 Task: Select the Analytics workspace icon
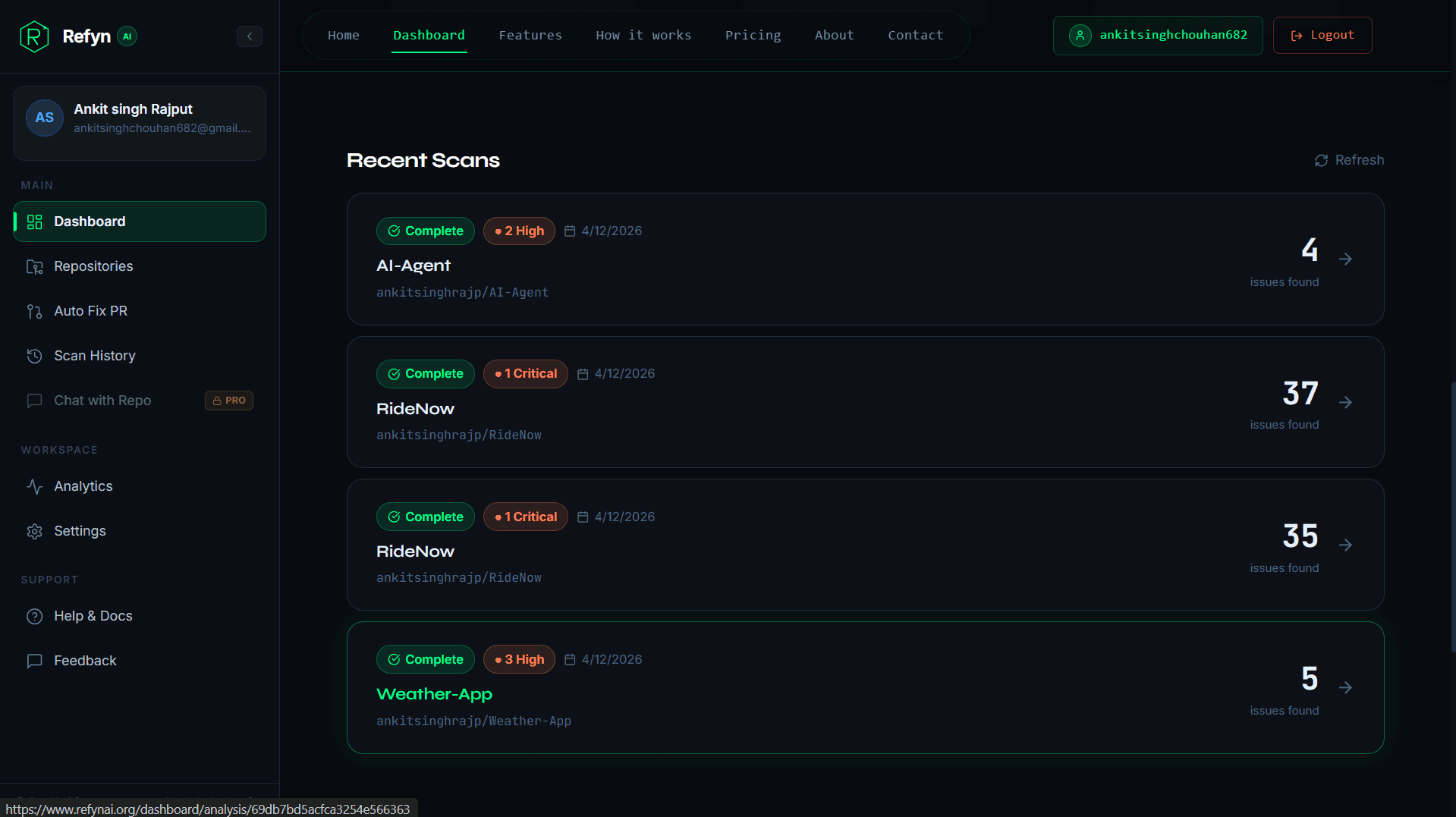tap(35, 486)
